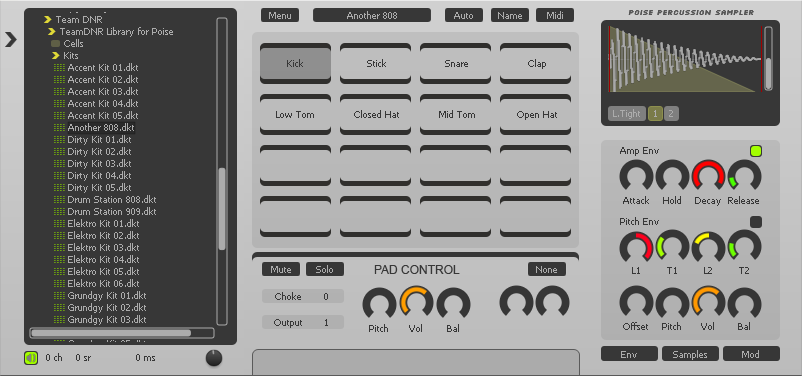The width and height of the screenshot is (802, 376).
Task: Select the Snare pad
Action: (x=456, y=63)
